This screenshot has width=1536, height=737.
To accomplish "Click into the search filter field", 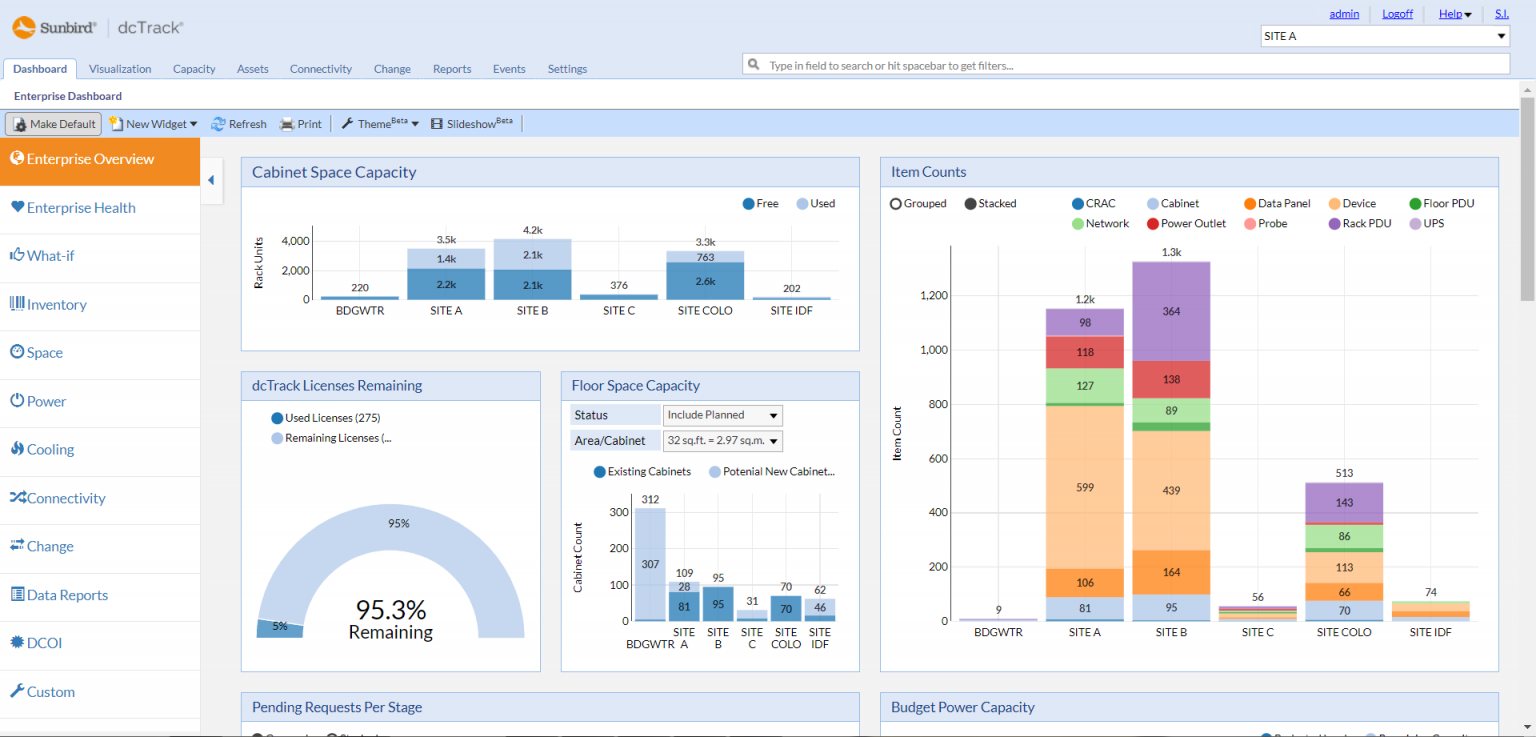I will pos(1126,65).
